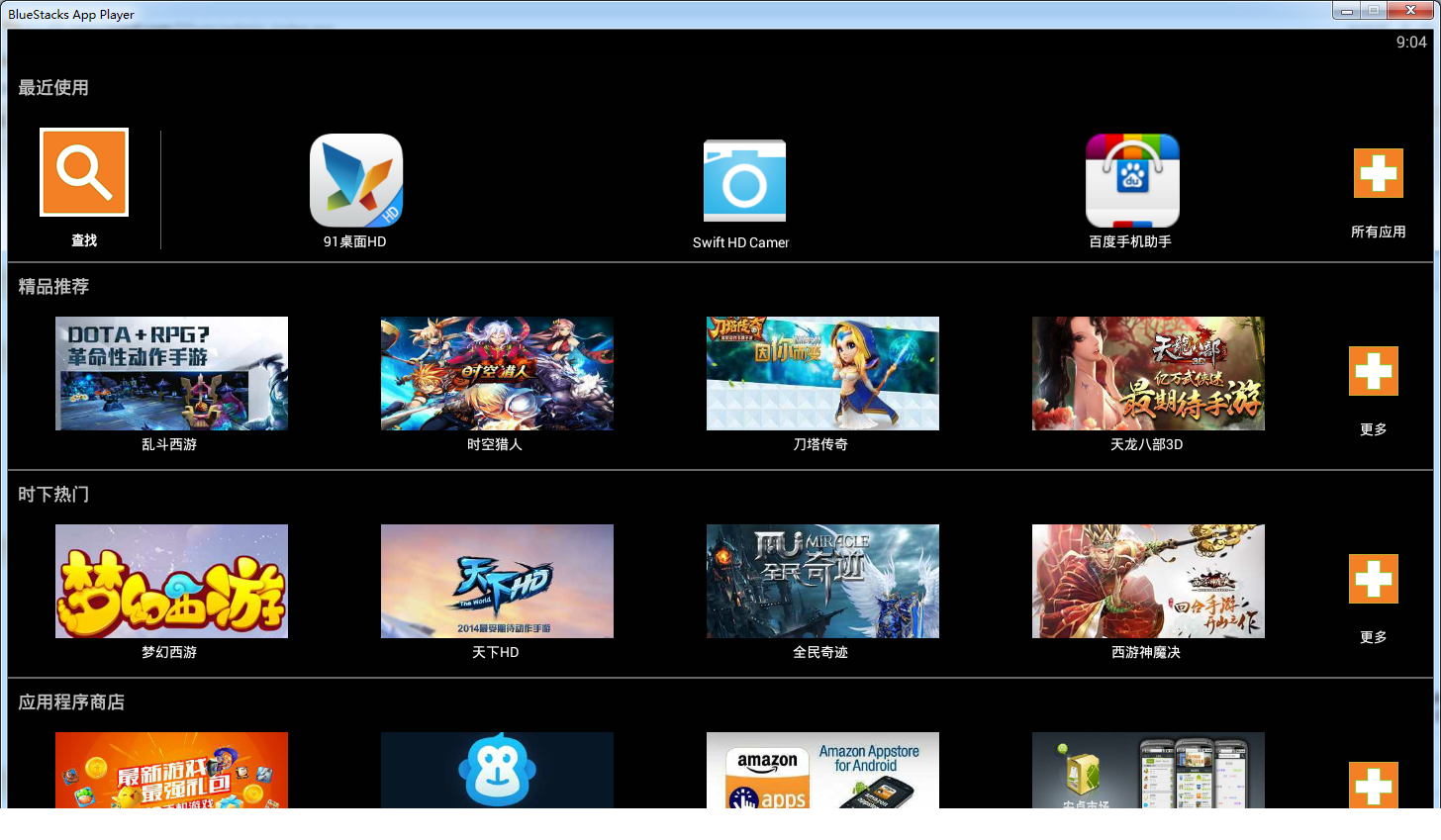Click the 更多 plus icon in 精品推荐

[1374, 371]
